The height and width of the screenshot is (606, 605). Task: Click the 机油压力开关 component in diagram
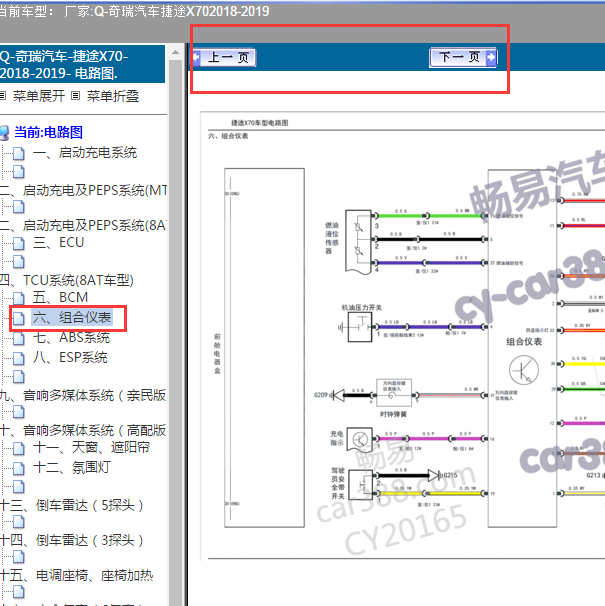point(360,327)
